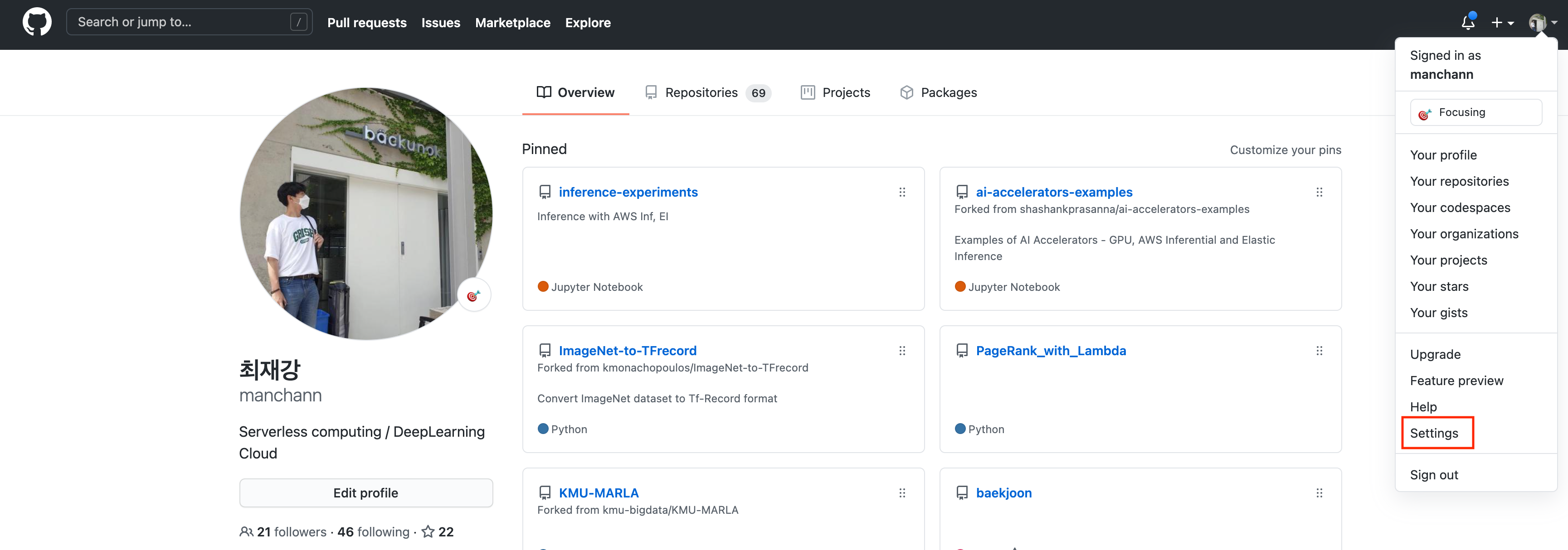This screenshot has height=550, width=1568.
Task: Open Customize your pins link
Action: point(1285,150)
